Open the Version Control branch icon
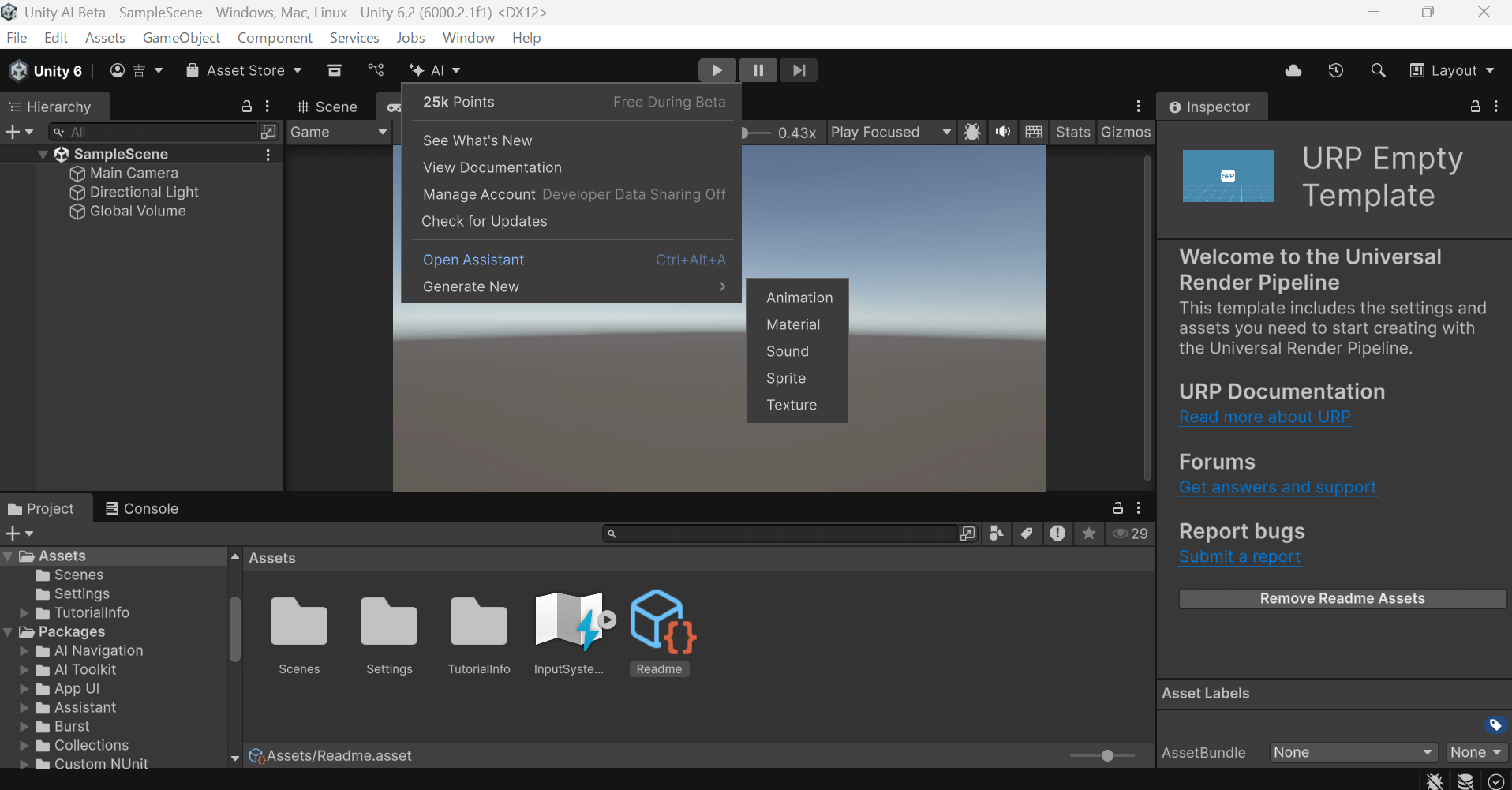This screenshot has width=1512, height=790. (376, 70)
